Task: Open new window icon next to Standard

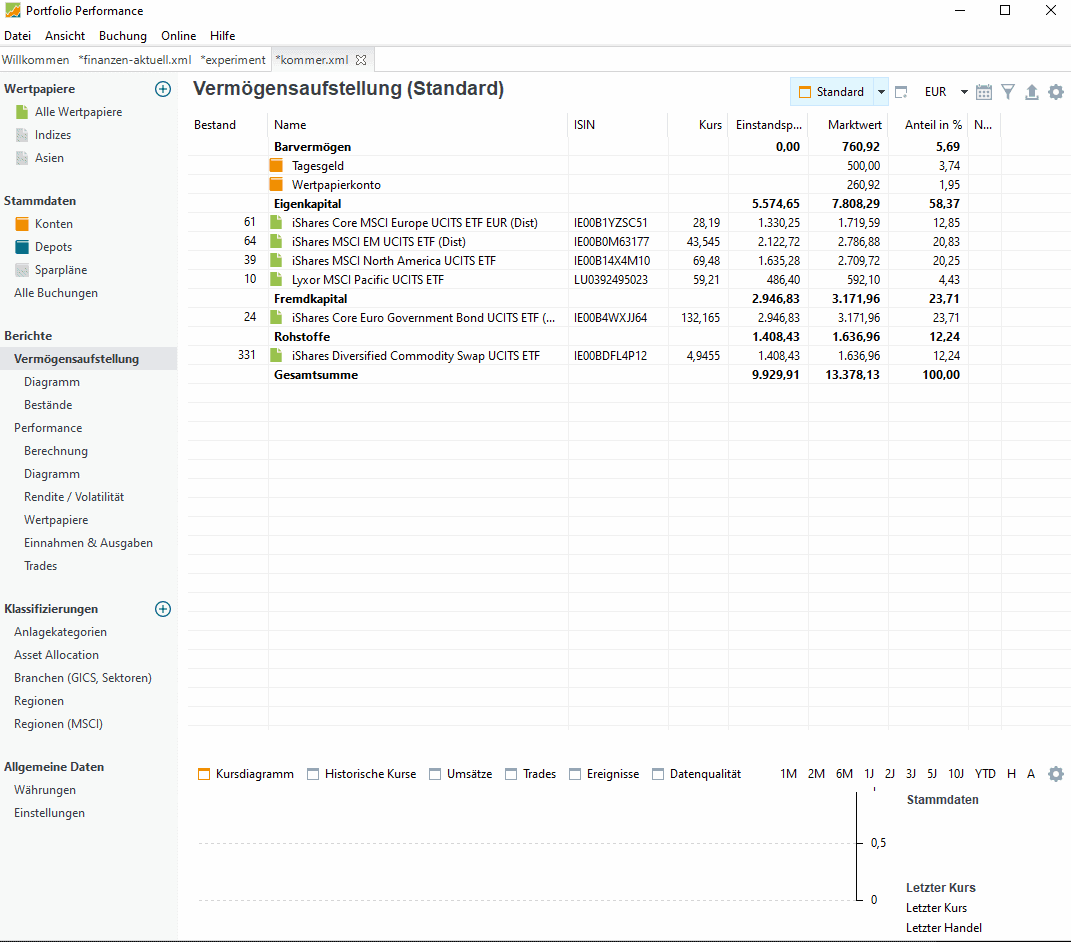Action: pyautogui.click(x=901, y=92)
